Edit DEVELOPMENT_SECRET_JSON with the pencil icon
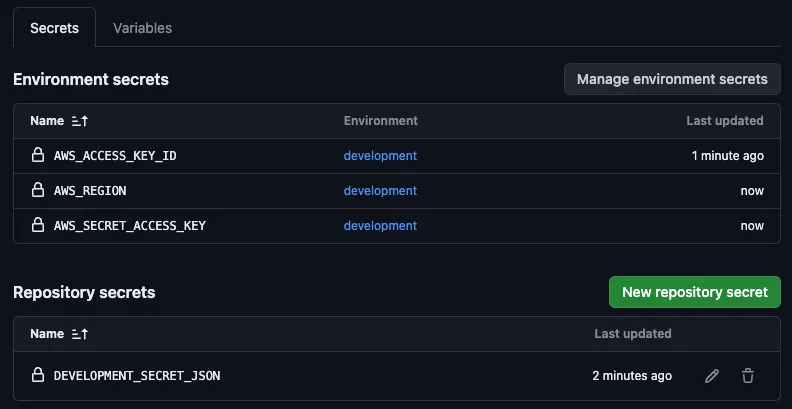792x409 pixels. tap(711, 376)
